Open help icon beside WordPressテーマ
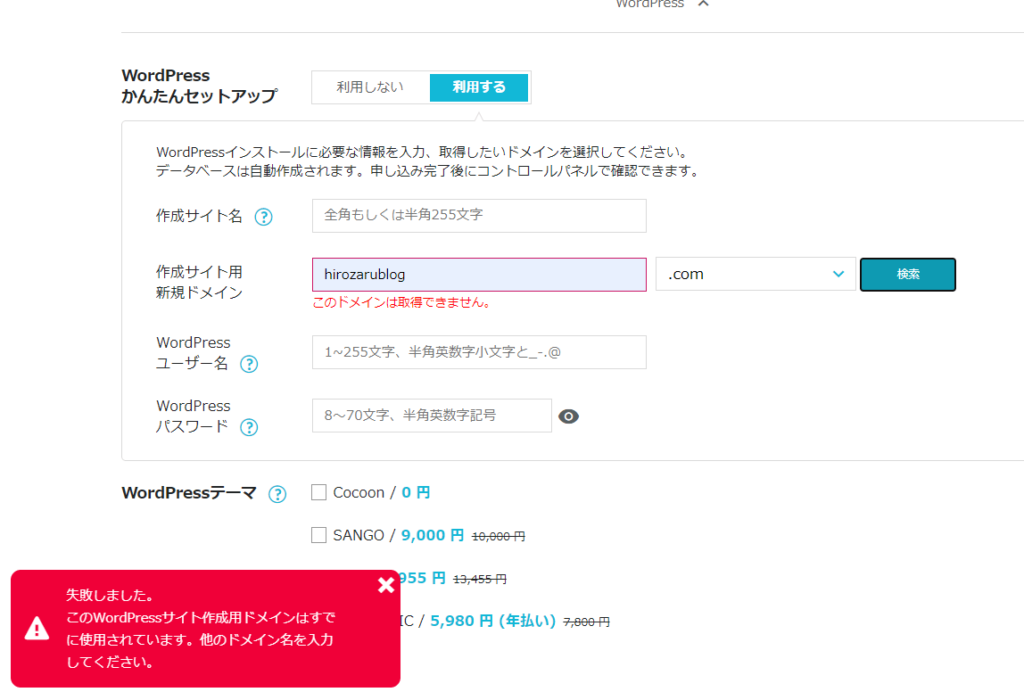The image size is (1024, 692). [x=277, y=494]
